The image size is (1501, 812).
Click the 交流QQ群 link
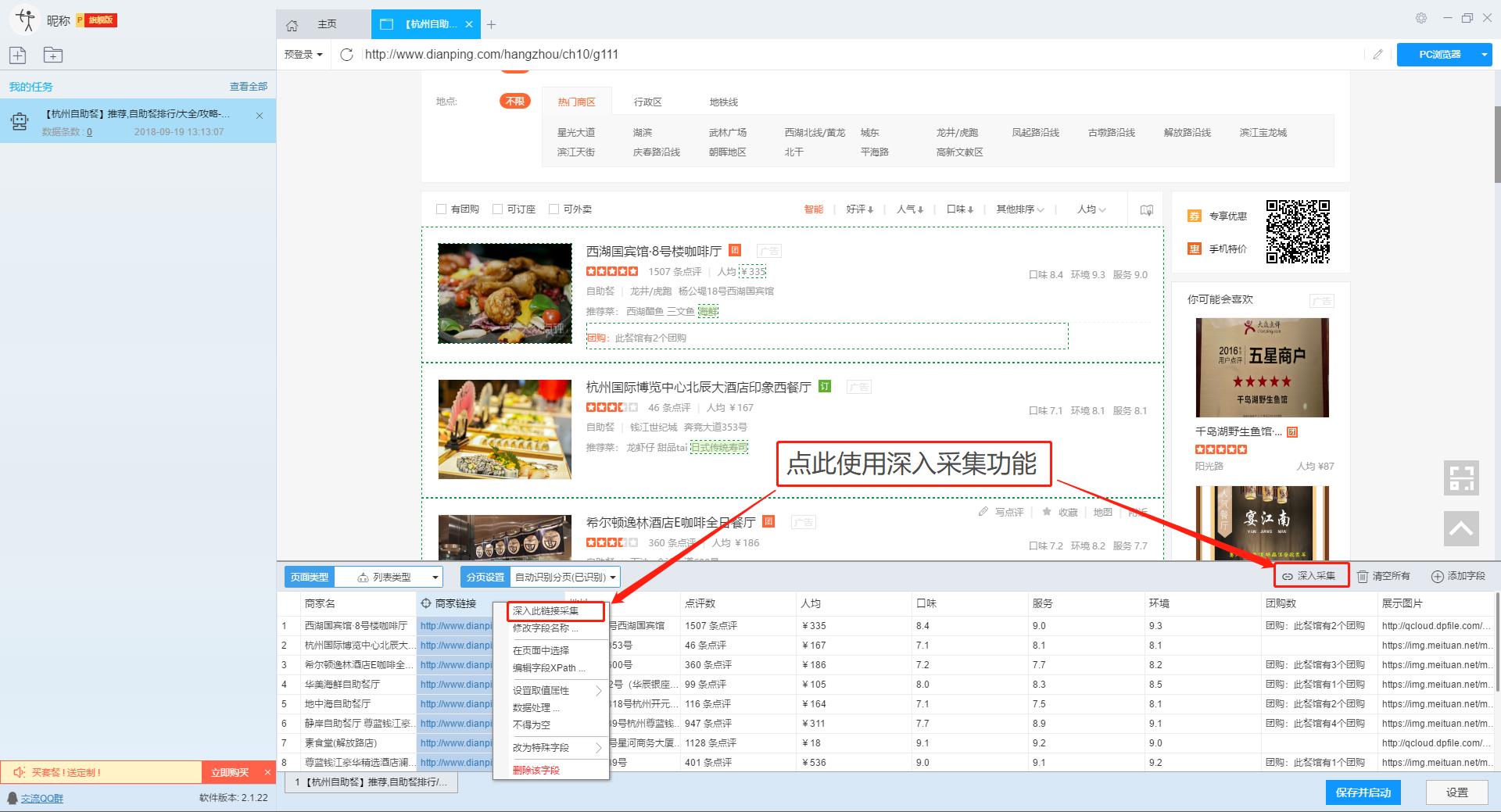42,798
